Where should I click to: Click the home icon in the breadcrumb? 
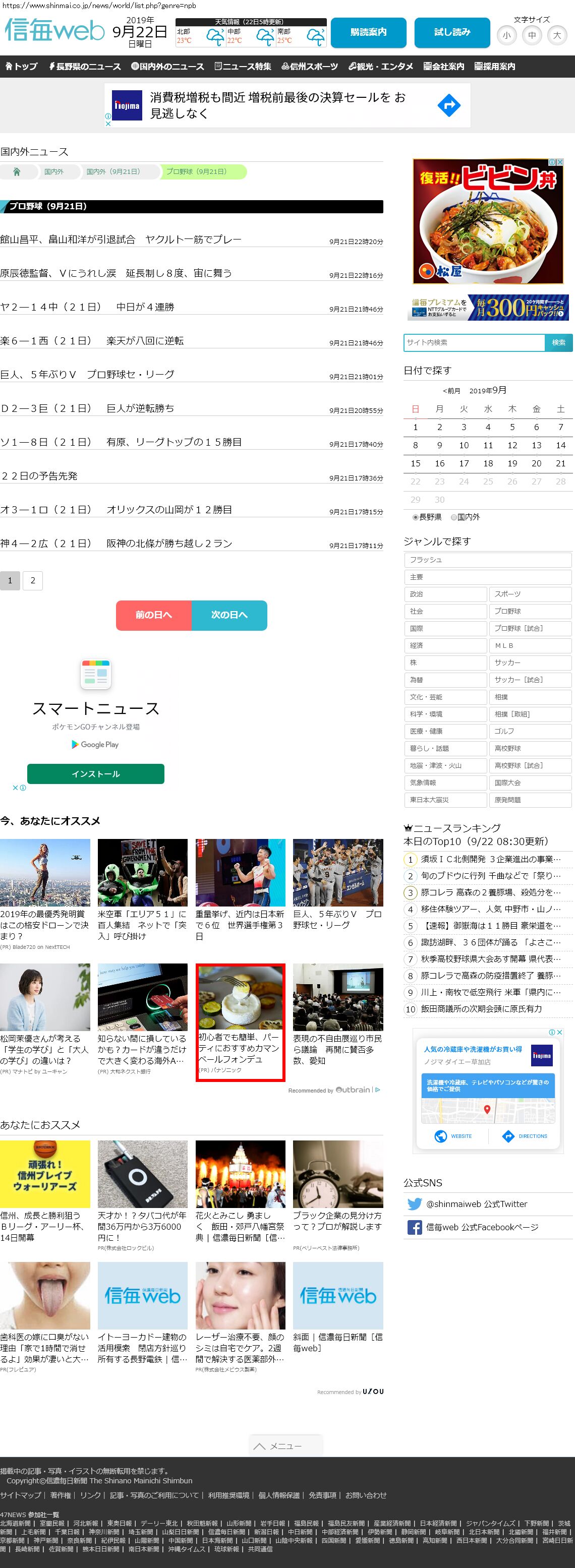click(x=17, y=171)
